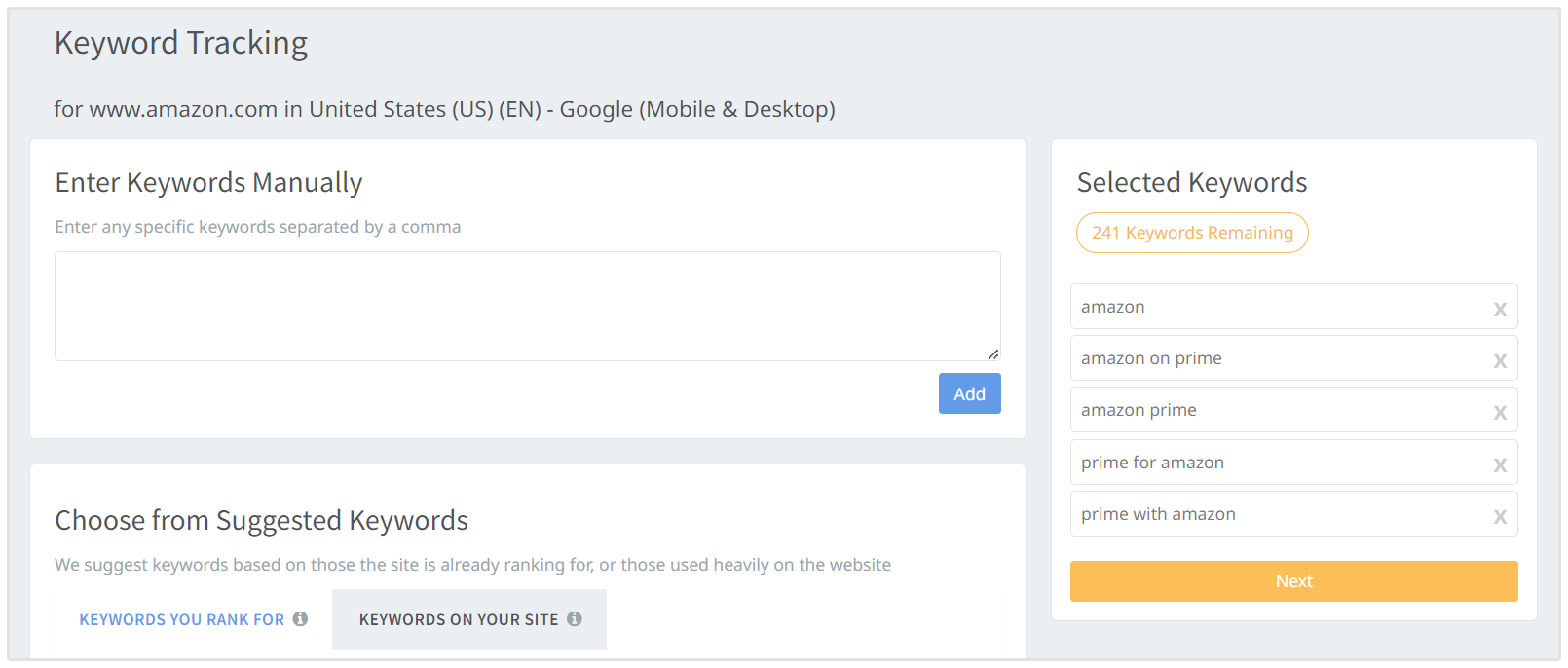Image resolution: width=1568 pixels, height=668 pixels.
Task: Select the 'amazon' keyword label text
Action: point(1113,307)
